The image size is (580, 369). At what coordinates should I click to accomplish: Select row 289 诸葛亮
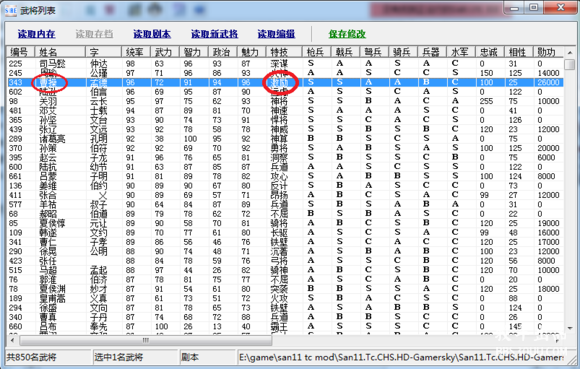tap(285, 139)
